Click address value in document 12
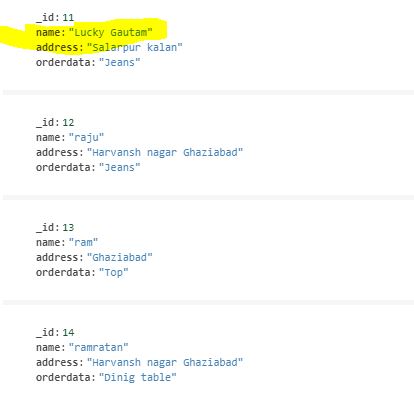This screenshot has height=395, width=414. click(165, 152)
